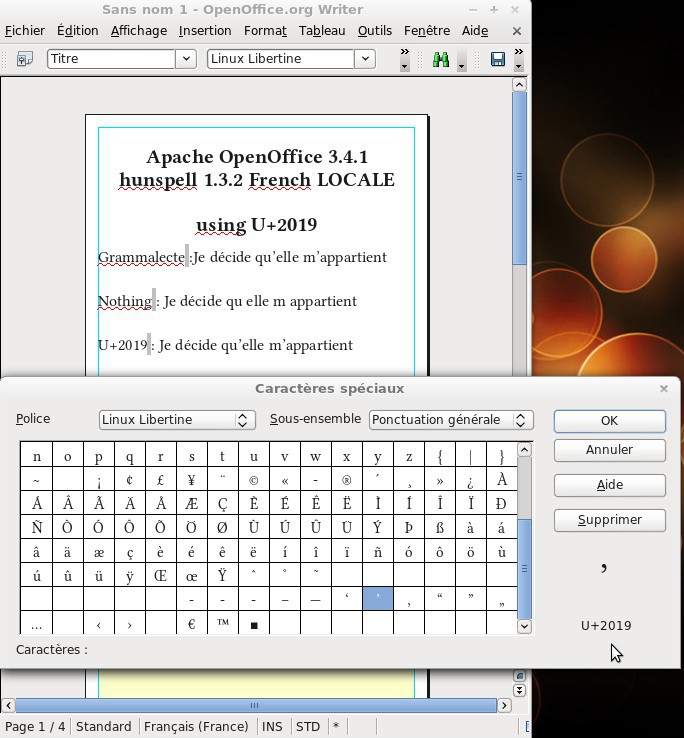Screen dimensions: 684x738
Task: Confirm the dialog with the OK button
Action: (610, 421)
